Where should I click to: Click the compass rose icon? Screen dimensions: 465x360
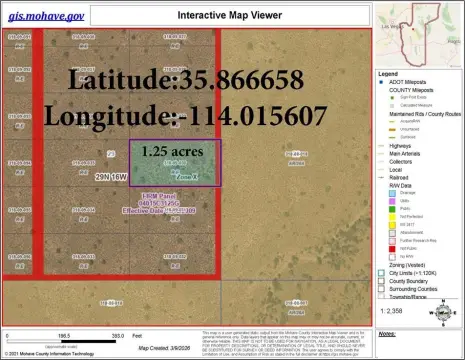pyautogui.click(x=443, y=313)
